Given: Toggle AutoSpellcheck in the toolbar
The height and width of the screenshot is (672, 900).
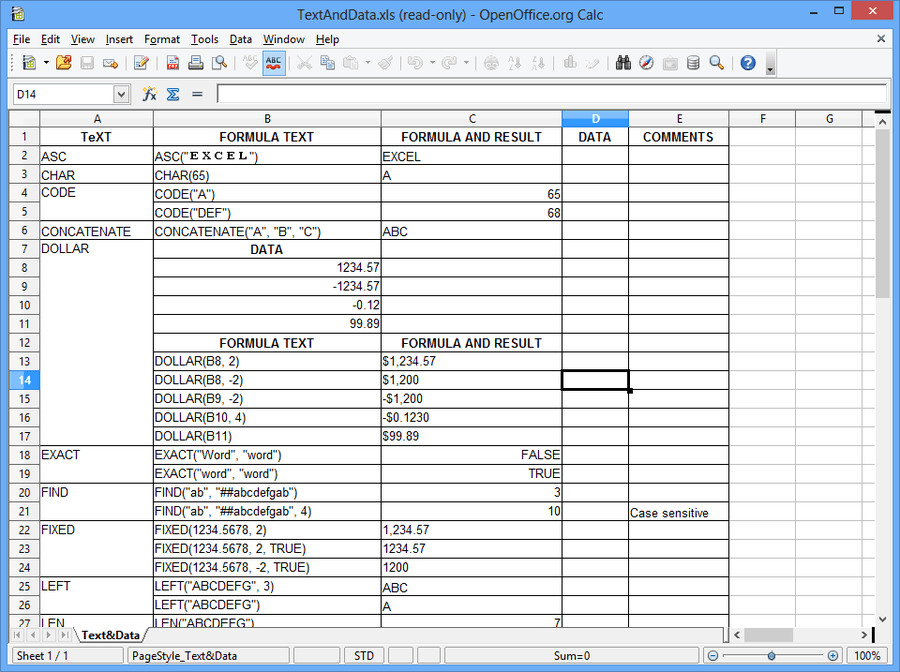Looking at the screenshot, I should click(273, 62).
